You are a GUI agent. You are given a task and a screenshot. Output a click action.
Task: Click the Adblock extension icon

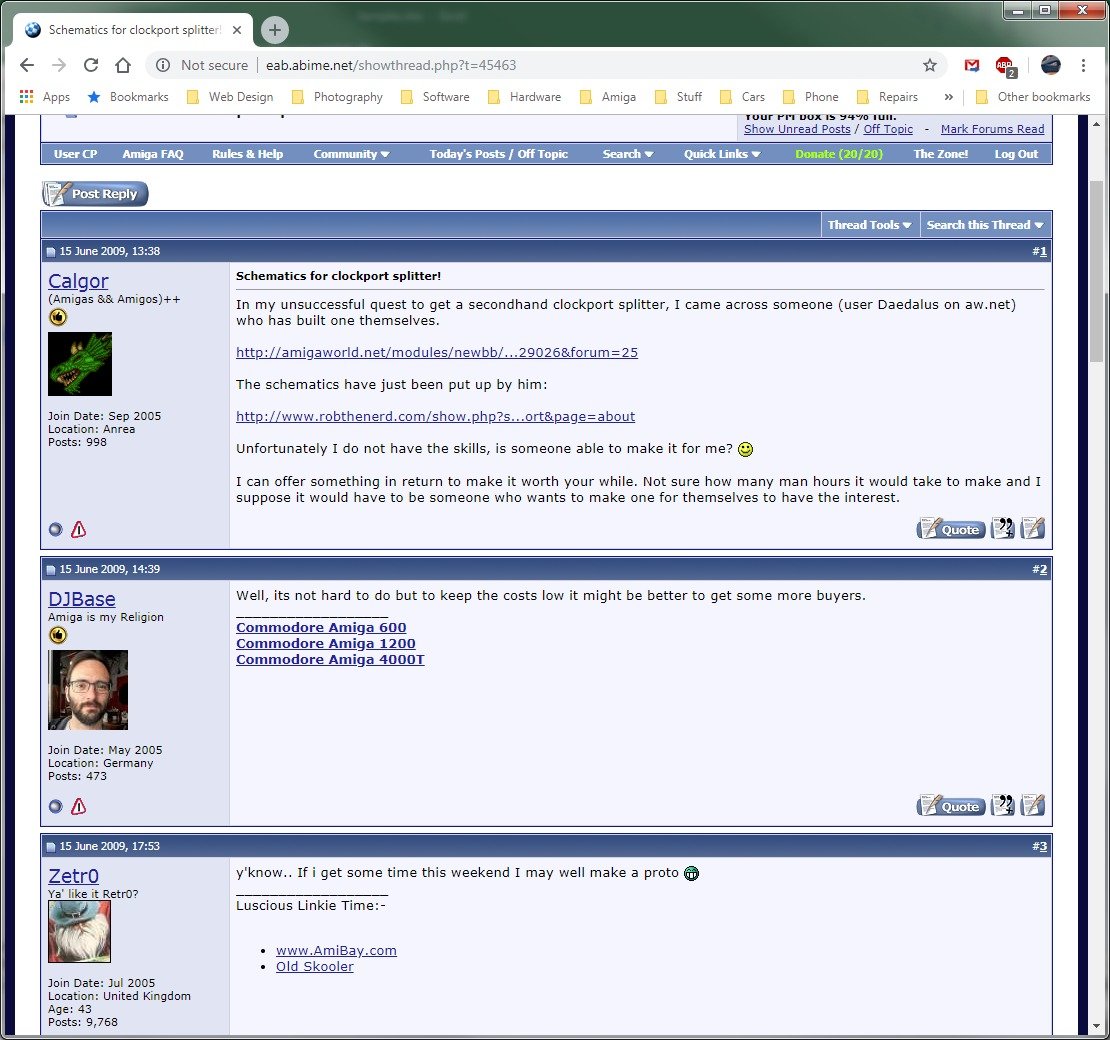pyautogui.click(x=1005, y=66)
